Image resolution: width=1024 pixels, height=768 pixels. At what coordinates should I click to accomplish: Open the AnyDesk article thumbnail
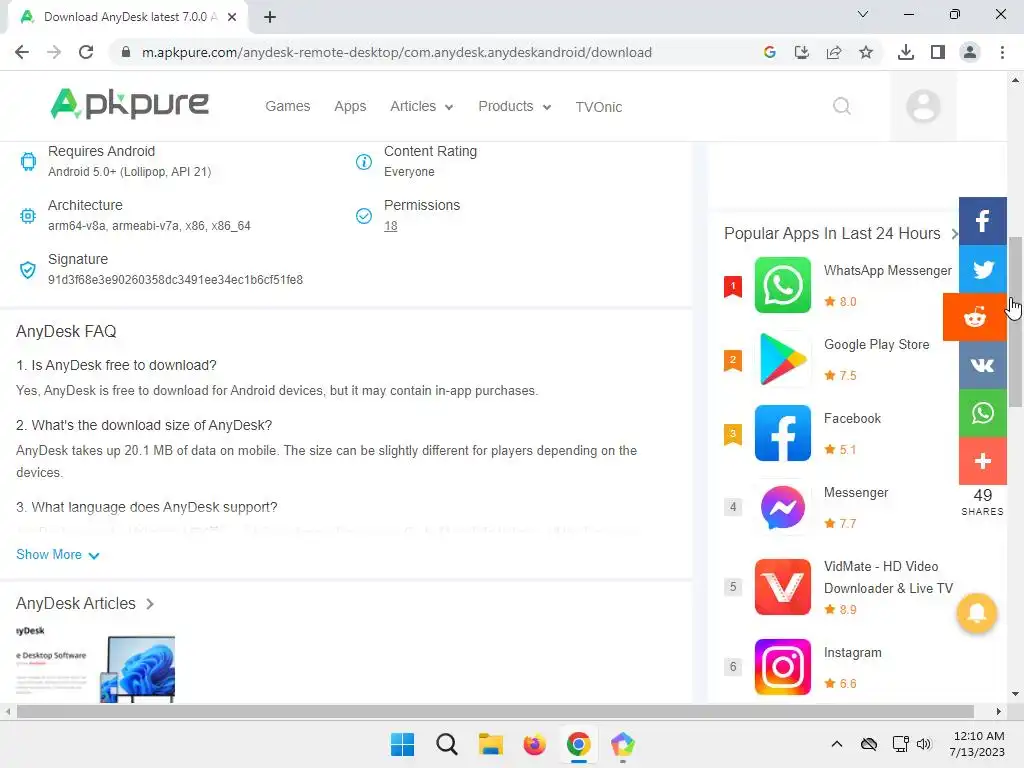pos(95,664)
